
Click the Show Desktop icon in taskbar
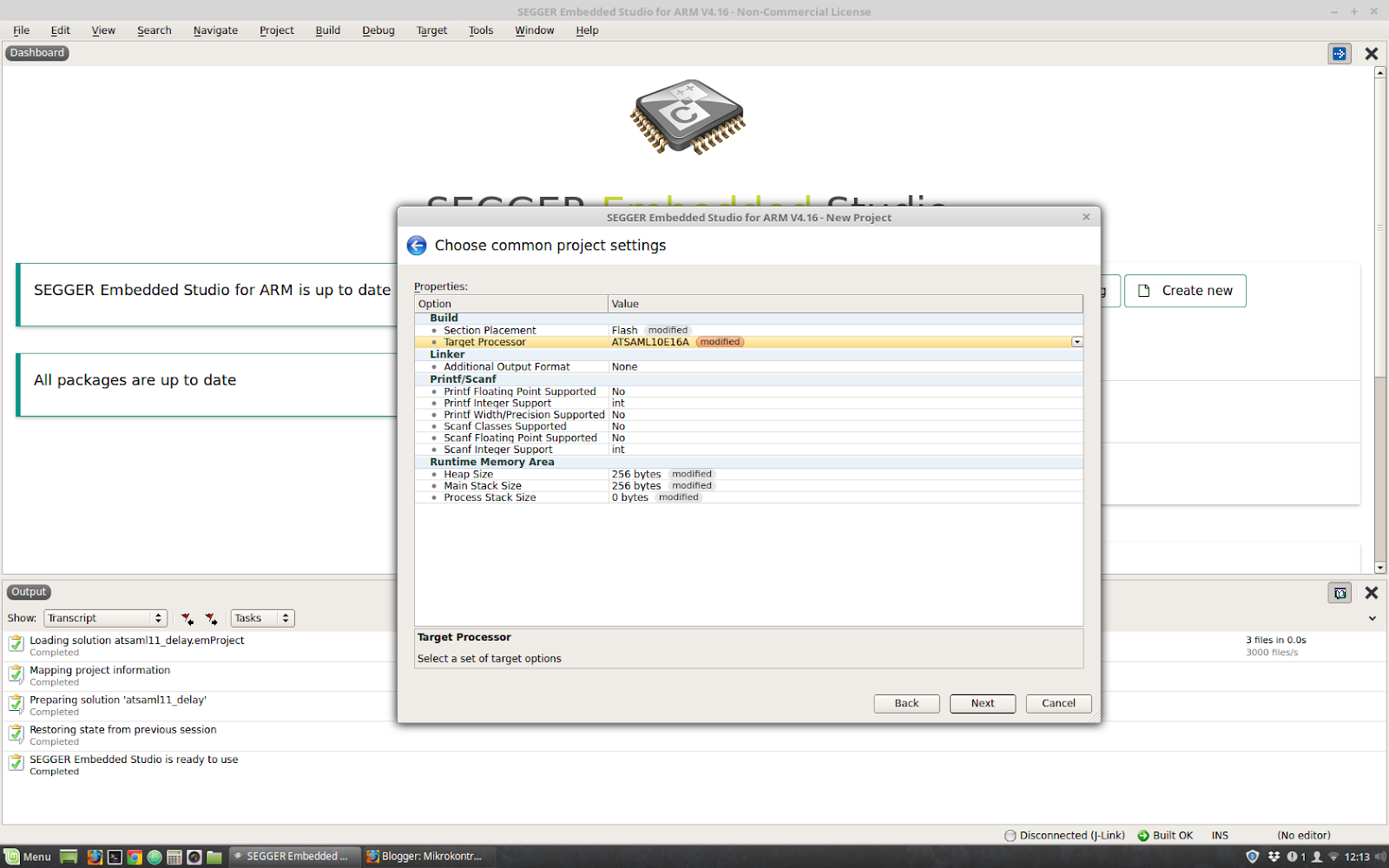(x=69, y=857)
